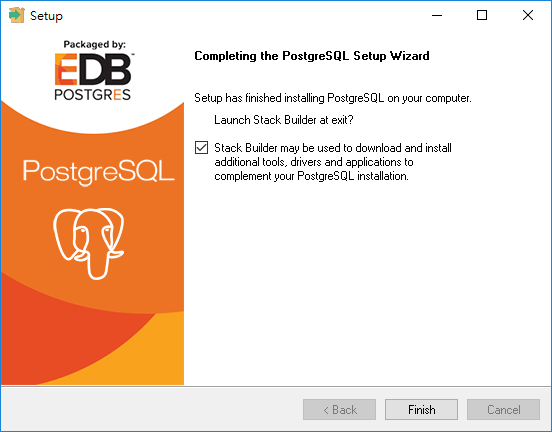Uncheck the Stack Builder launch checkbox
The height and width of the screenshot is (432, 552).
pyautogui.click(x=201, y=148)
